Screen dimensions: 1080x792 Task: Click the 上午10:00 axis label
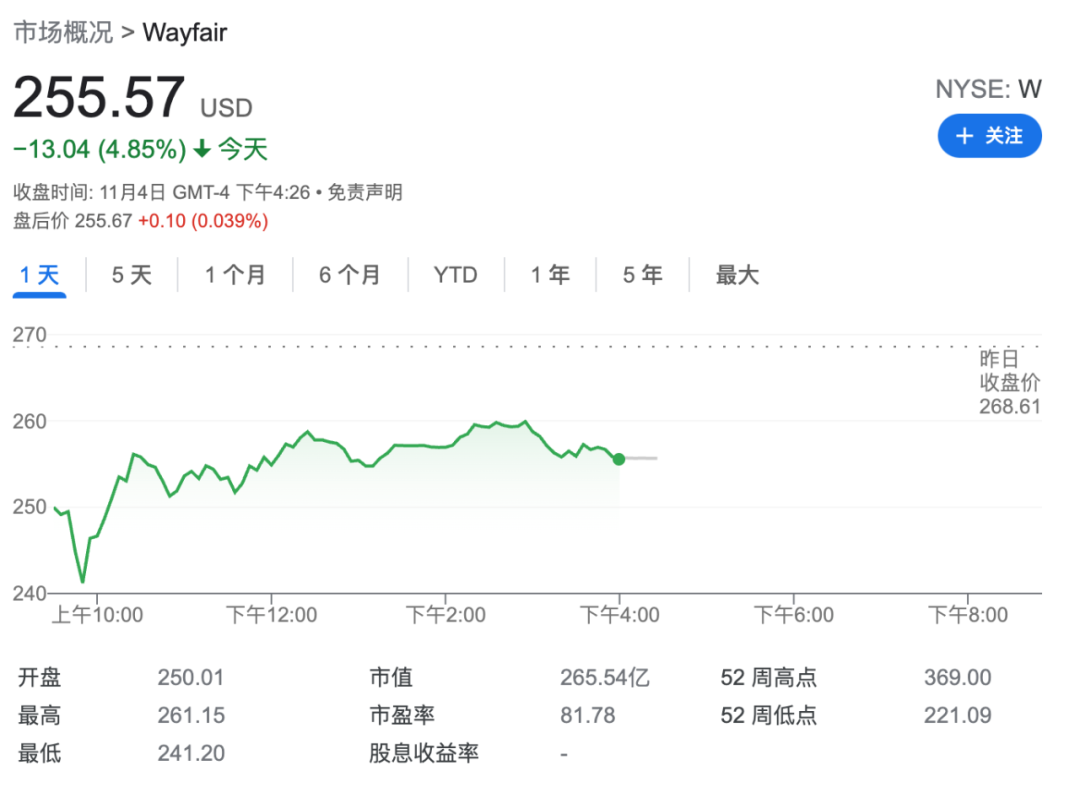(x=97, y=615)
